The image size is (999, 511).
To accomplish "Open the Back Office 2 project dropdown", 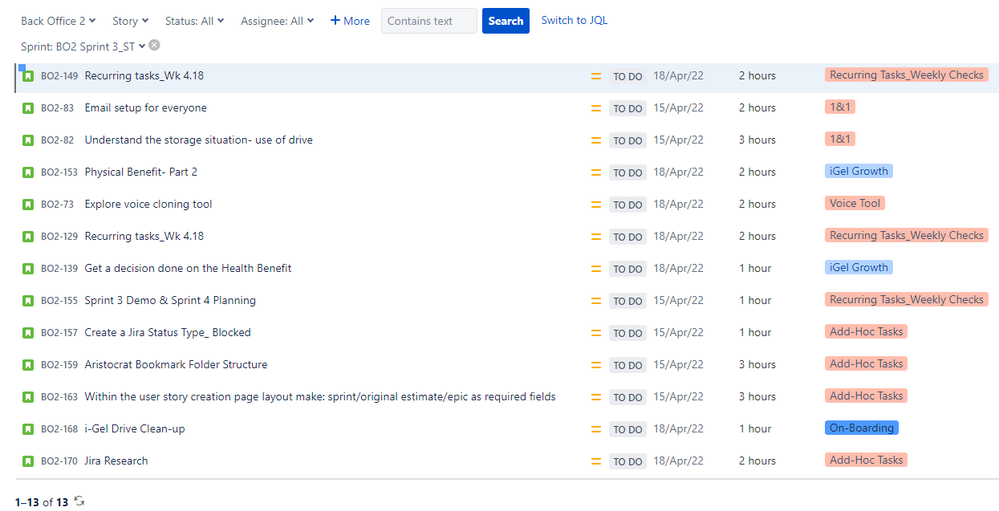I will [58, 21].
